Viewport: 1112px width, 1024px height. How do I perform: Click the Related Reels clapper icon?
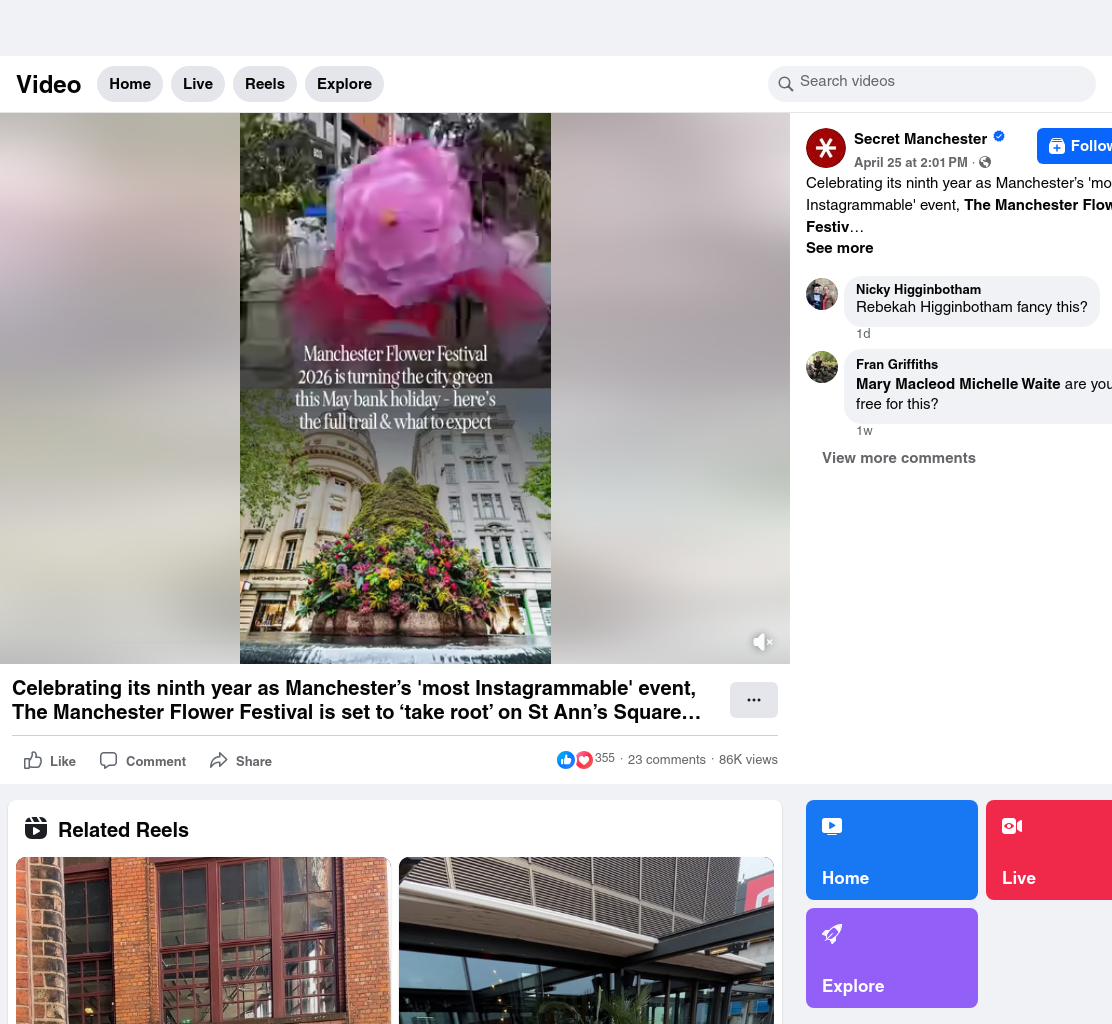click(x=36, y=828)
